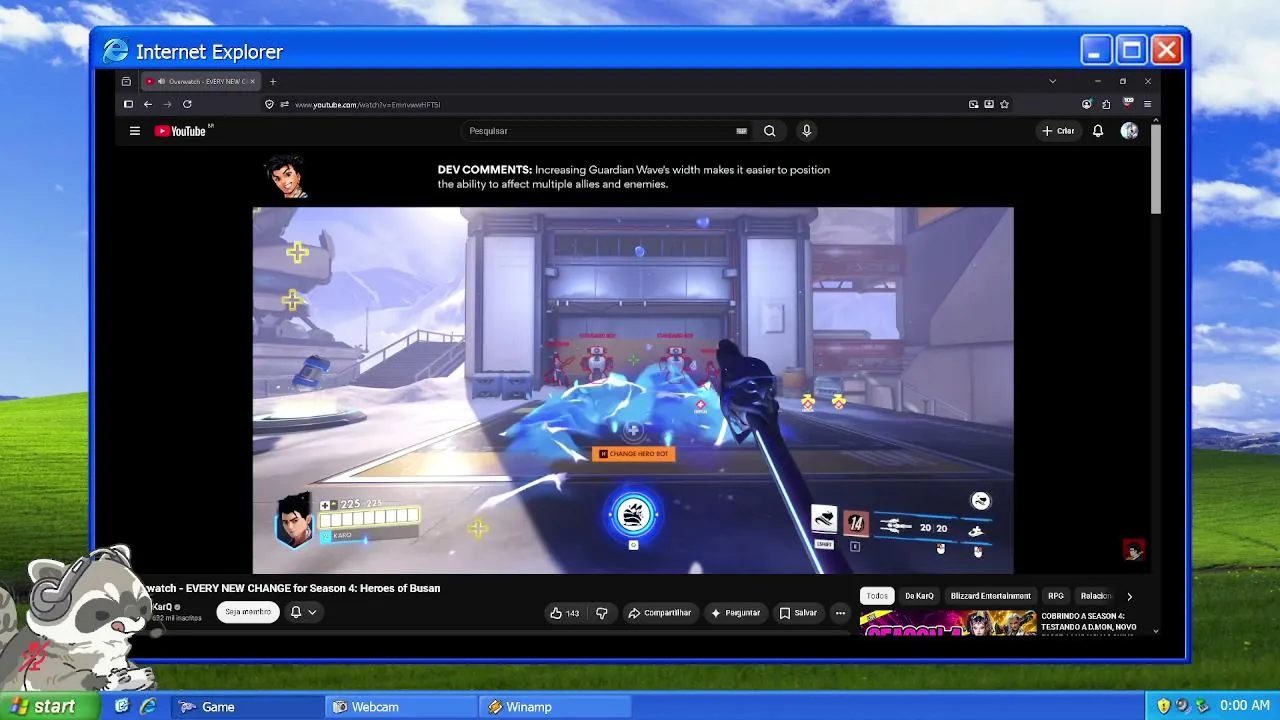Viewport: 1280px width, 720px height.
Task: Click the video player frame
Action: point(633,390)
